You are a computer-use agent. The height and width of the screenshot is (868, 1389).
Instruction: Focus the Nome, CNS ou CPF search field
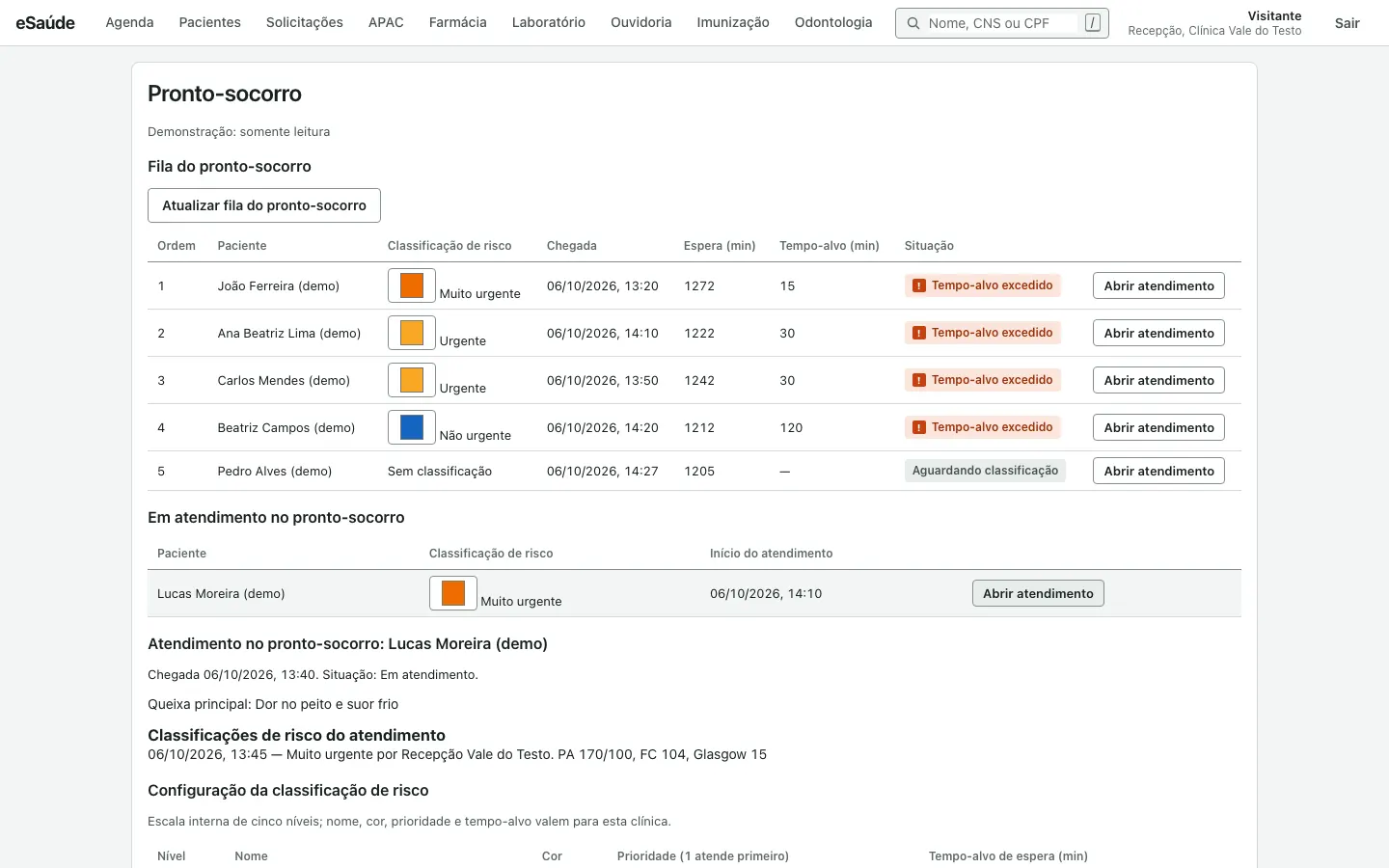[x=1002, y=23]
